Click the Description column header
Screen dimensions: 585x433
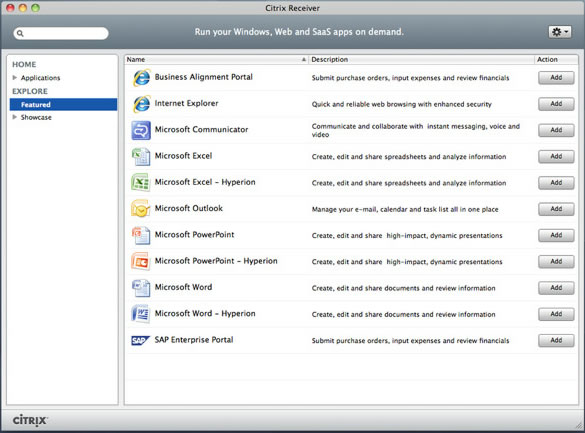[421, 59]
